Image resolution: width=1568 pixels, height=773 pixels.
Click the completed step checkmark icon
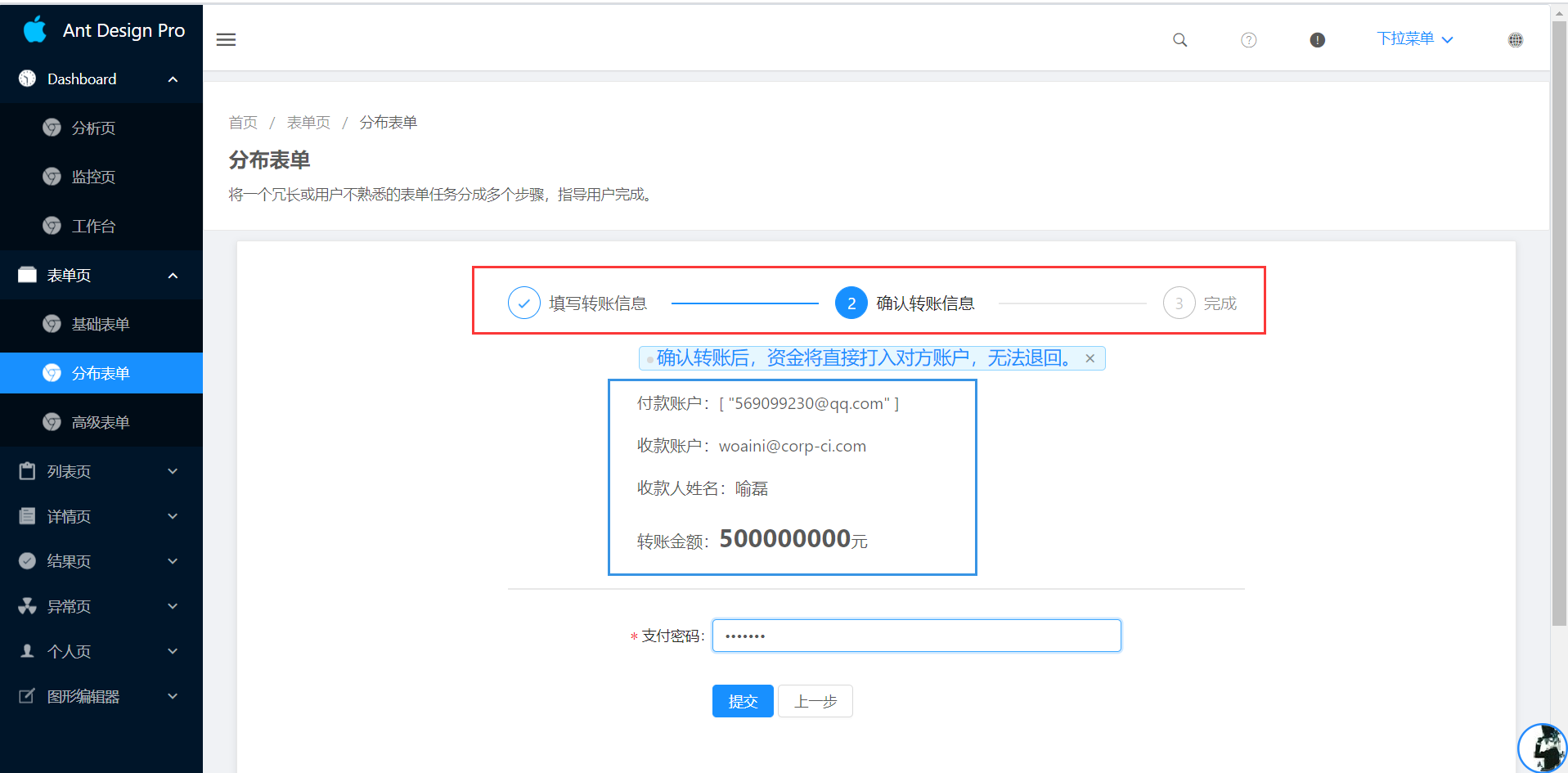point(524,303)
